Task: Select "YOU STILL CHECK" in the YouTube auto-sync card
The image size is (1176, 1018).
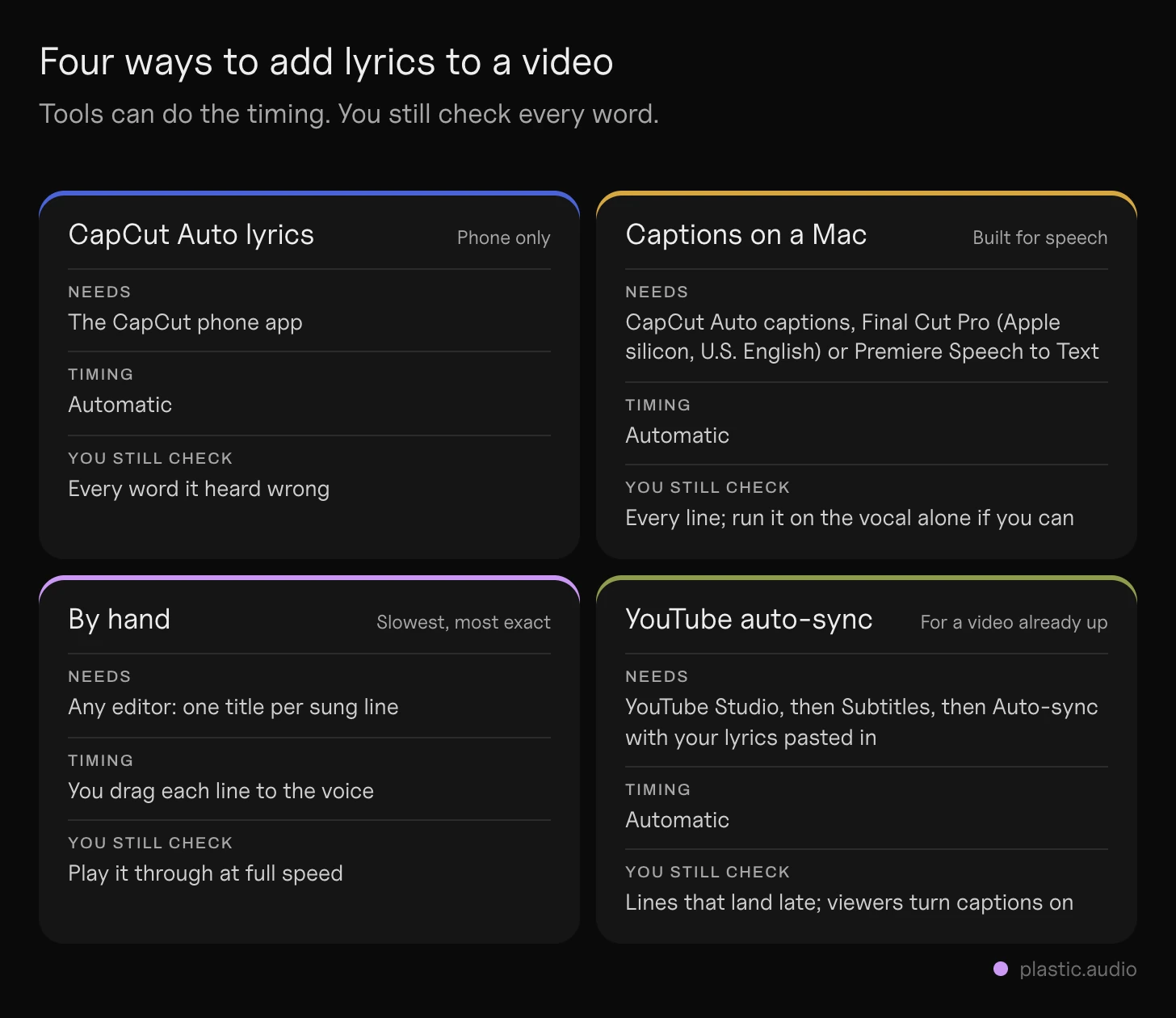Action: [708, 872]
